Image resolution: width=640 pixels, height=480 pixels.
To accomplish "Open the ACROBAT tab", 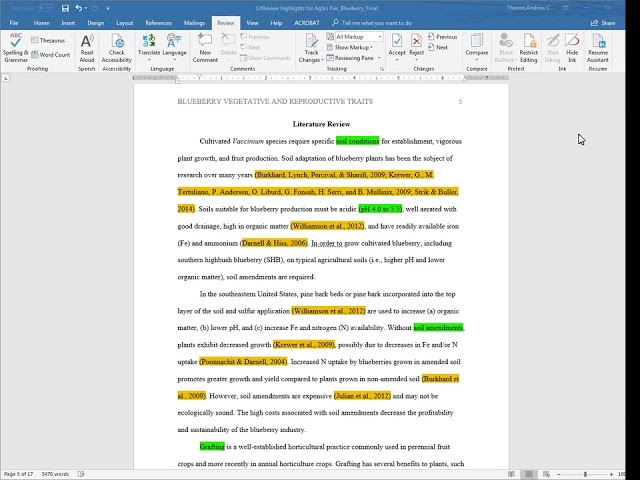I will pyautogui.click(x=307, y=23).
